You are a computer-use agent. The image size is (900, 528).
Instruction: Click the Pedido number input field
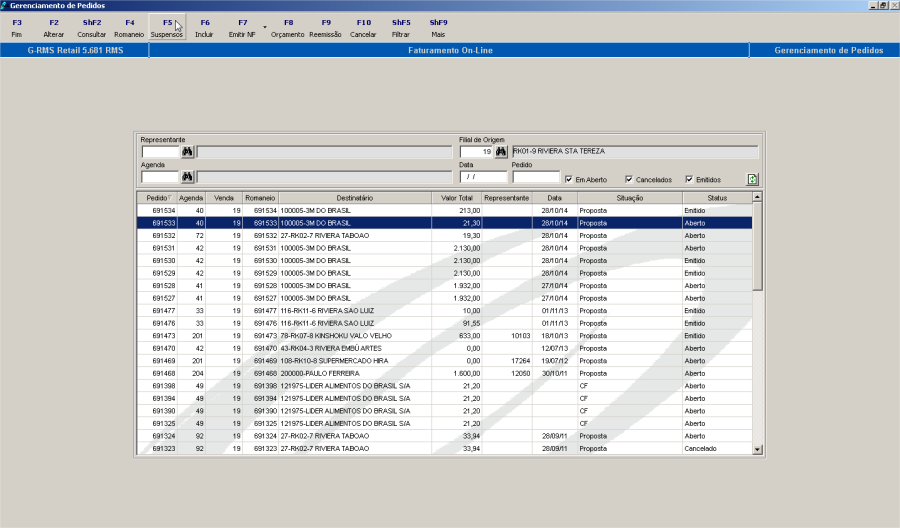click(x=536, y=177)
